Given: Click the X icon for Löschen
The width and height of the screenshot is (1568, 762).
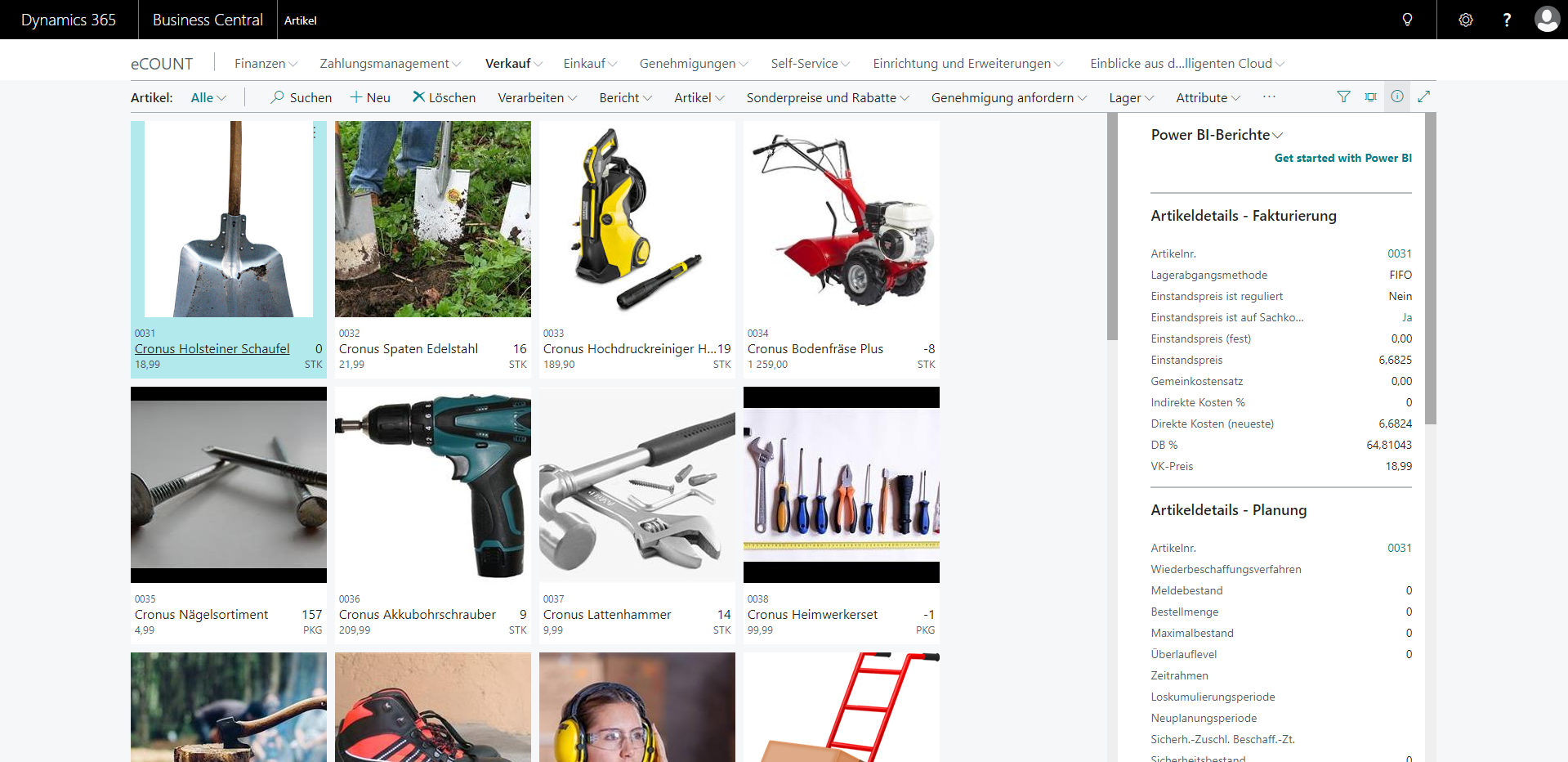Looking at the screenshot, I should 418,96.
